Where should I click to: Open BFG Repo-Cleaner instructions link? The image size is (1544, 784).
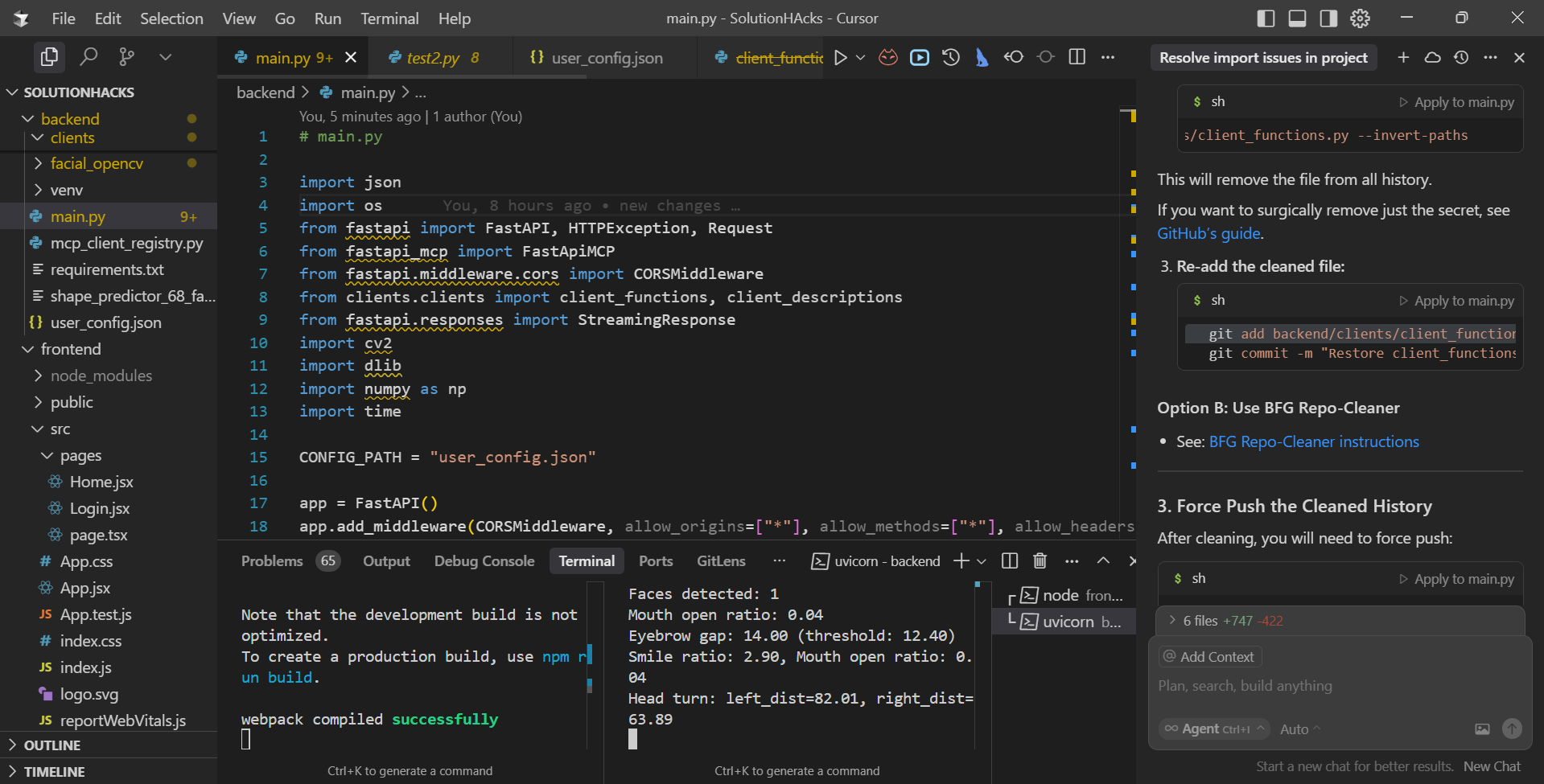1313,441
